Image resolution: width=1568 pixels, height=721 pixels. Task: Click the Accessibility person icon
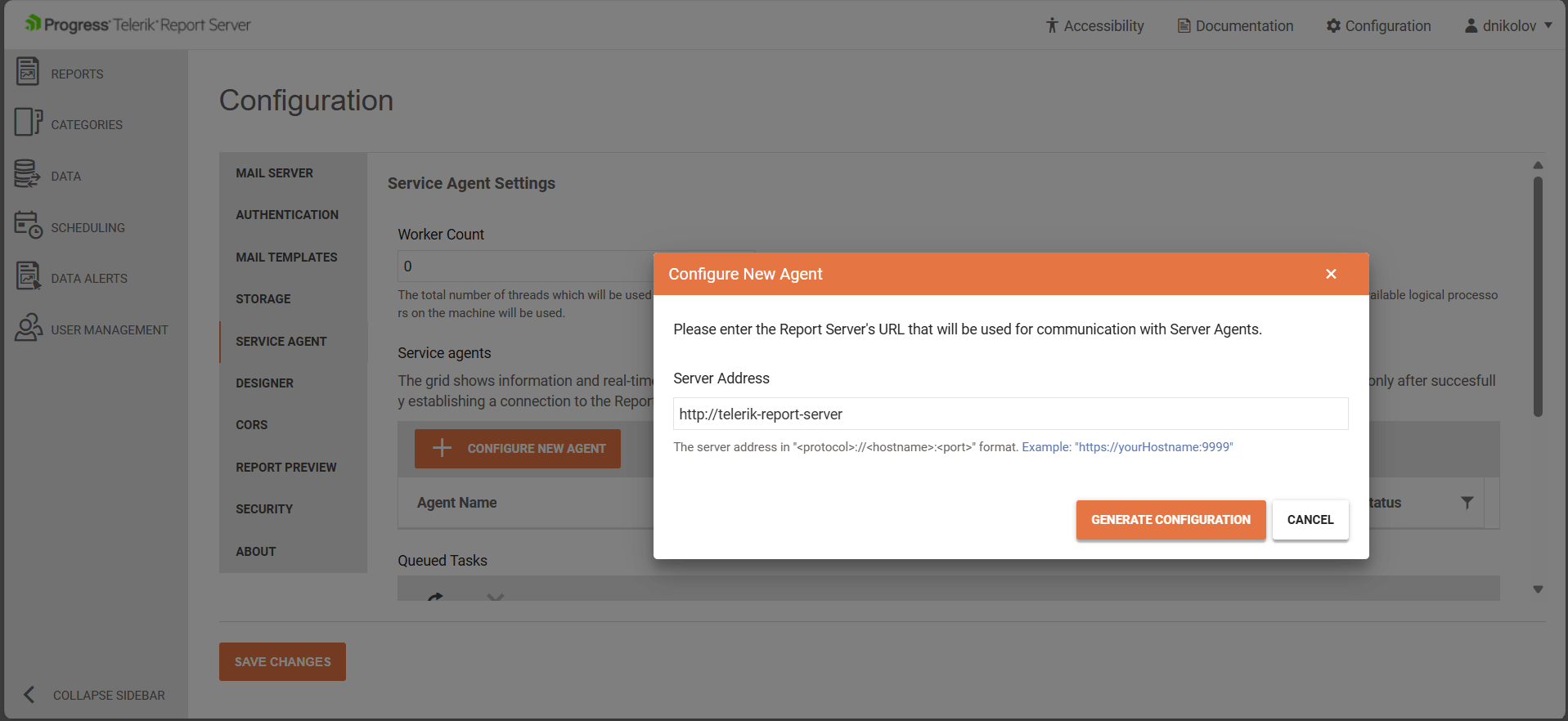[x=1052, y=25]
